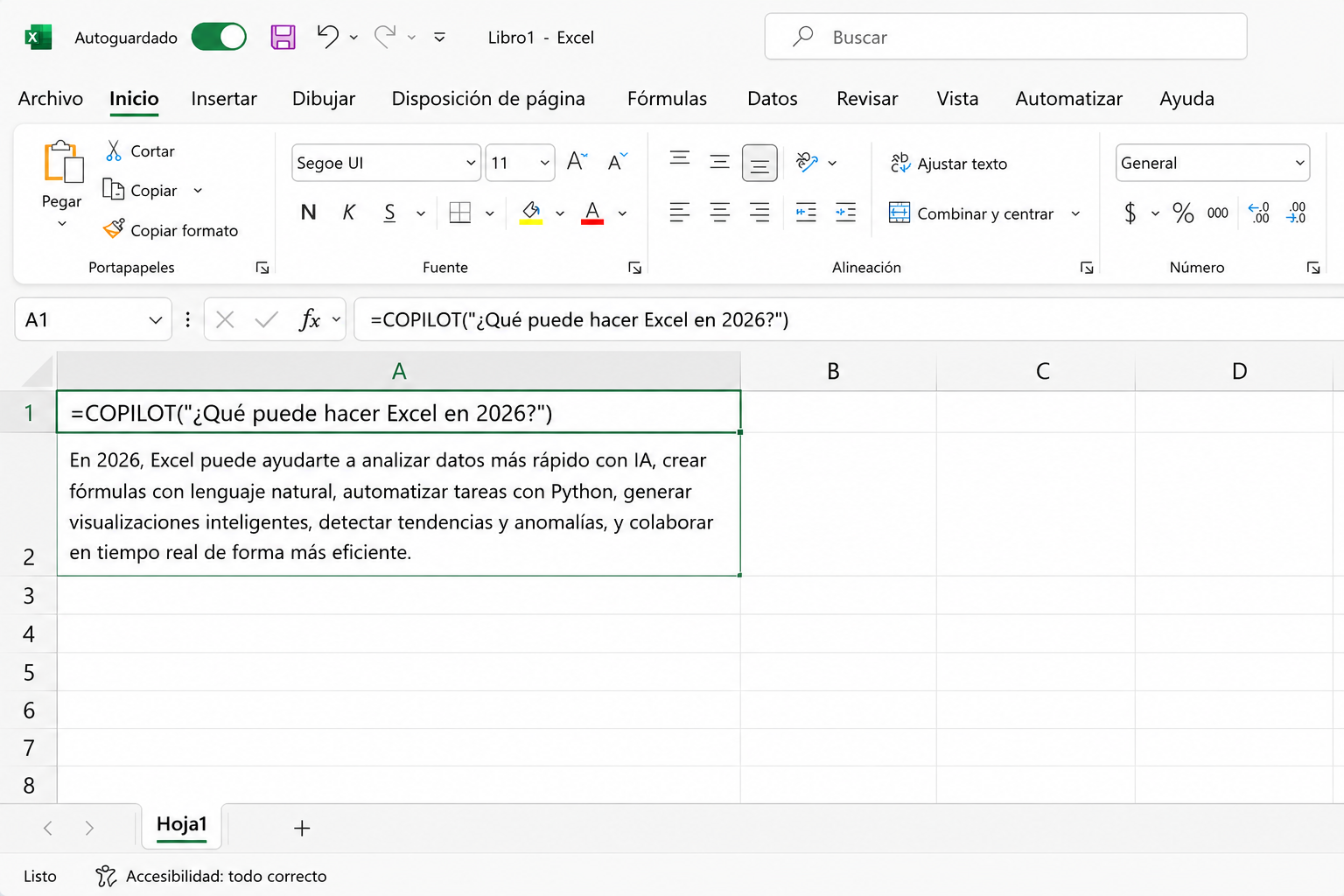1344x896 pixels.
Task: Click the Undo arrow icon
Action: pyautogui.click(x=328, y=37)
